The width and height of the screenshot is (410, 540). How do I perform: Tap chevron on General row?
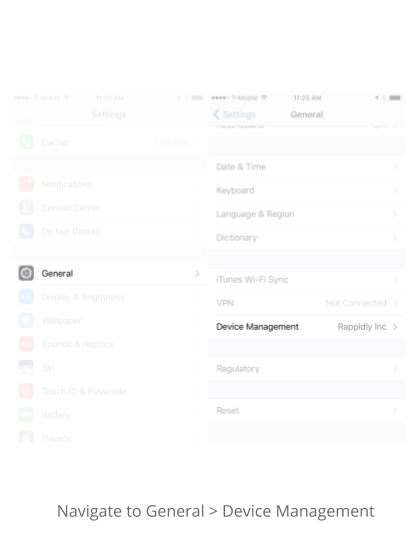point(197,273)
